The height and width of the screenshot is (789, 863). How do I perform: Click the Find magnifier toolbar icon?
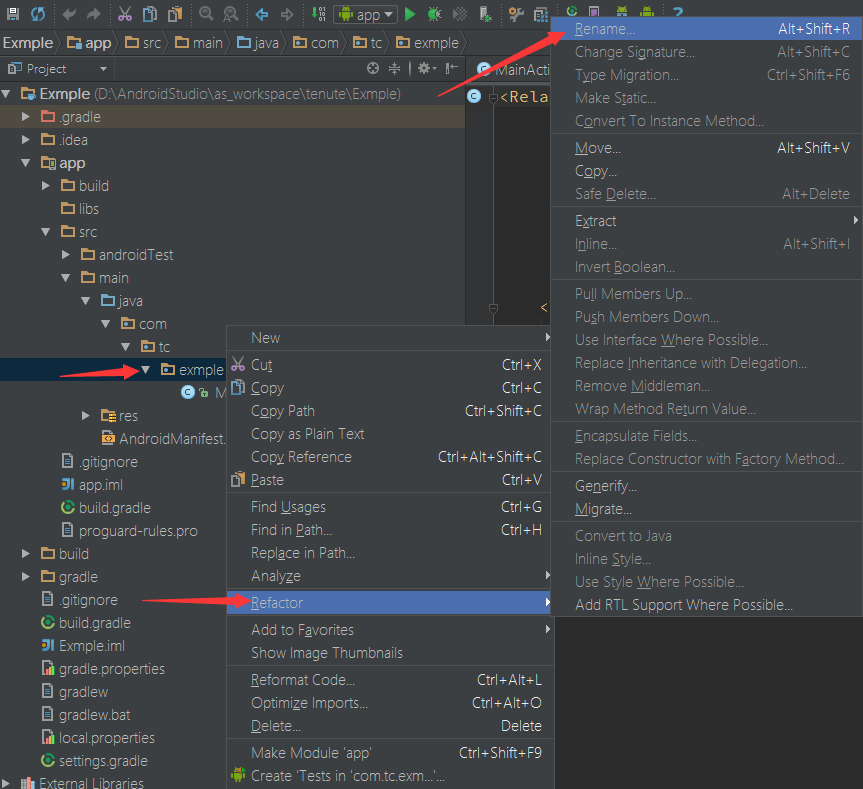[206, 14]
